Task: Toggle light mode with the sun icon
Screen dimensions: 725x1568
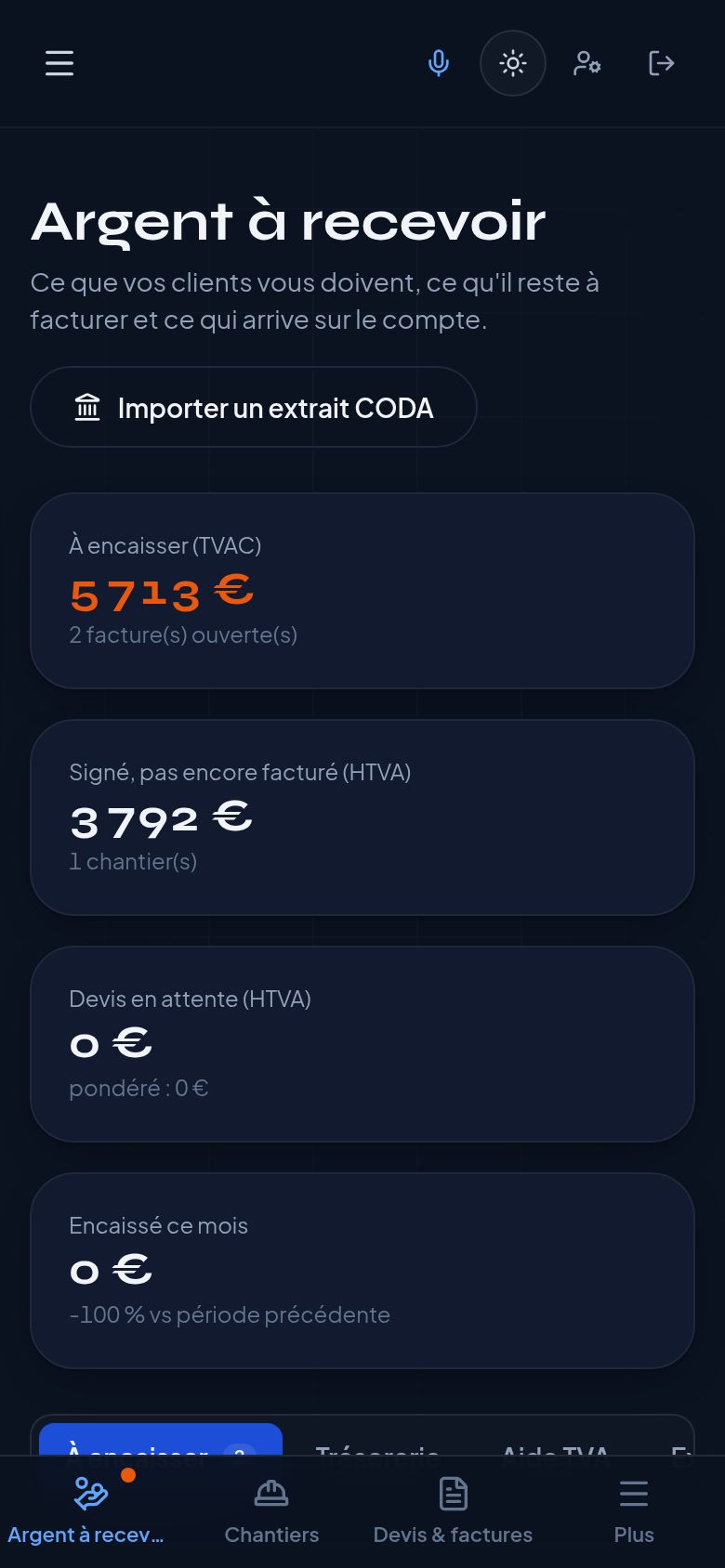Action: pyautogui.click(x=513, y=63)
